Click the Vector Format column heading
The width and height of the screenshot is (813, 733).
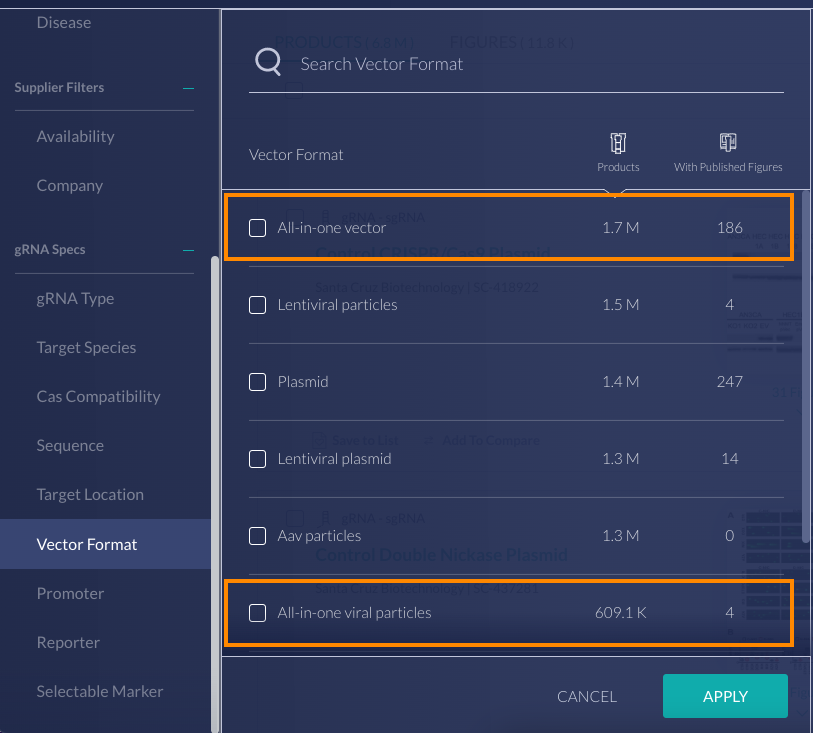[296, 155]
